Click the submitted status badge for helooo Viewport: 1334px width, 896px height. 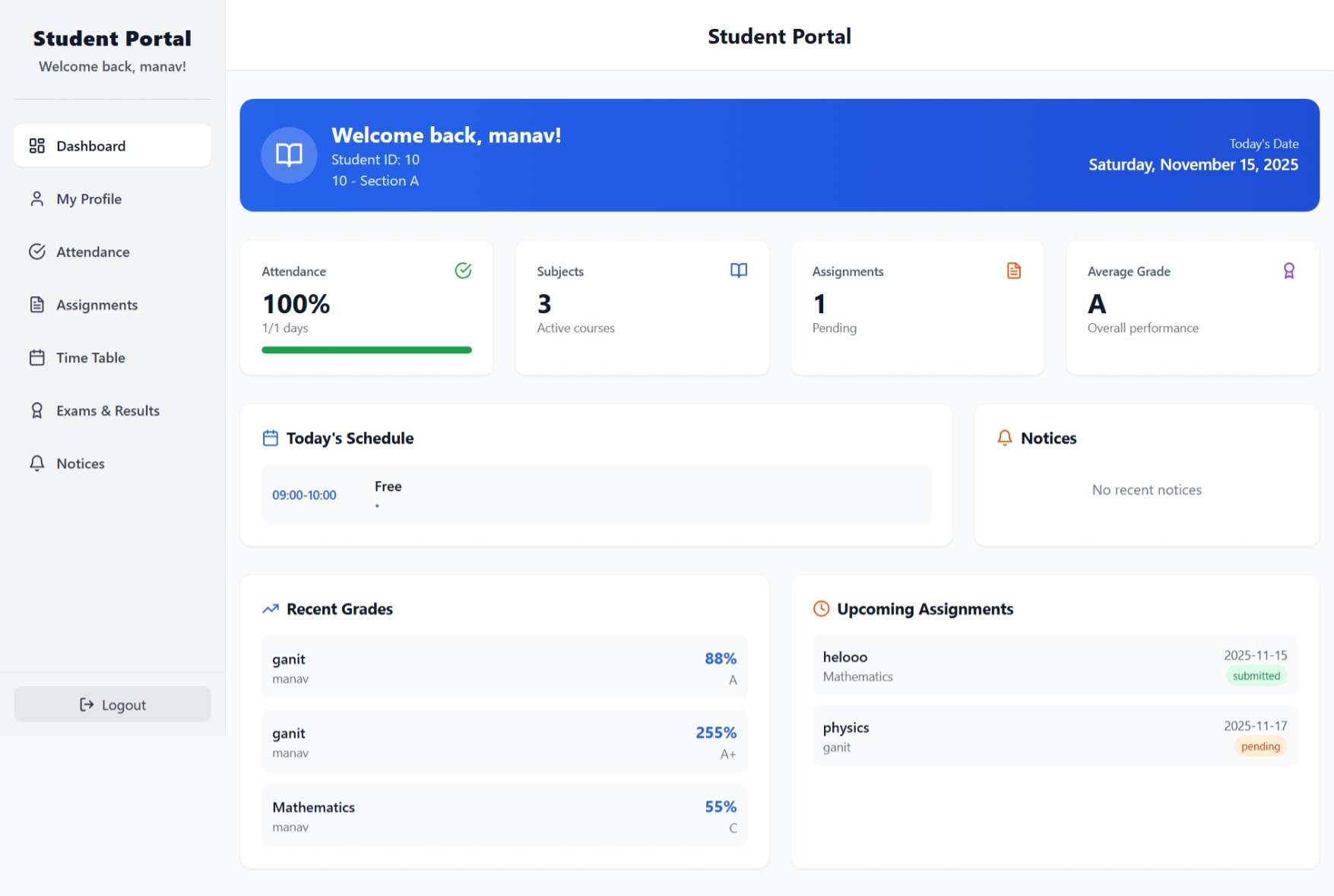point(1256,675)
